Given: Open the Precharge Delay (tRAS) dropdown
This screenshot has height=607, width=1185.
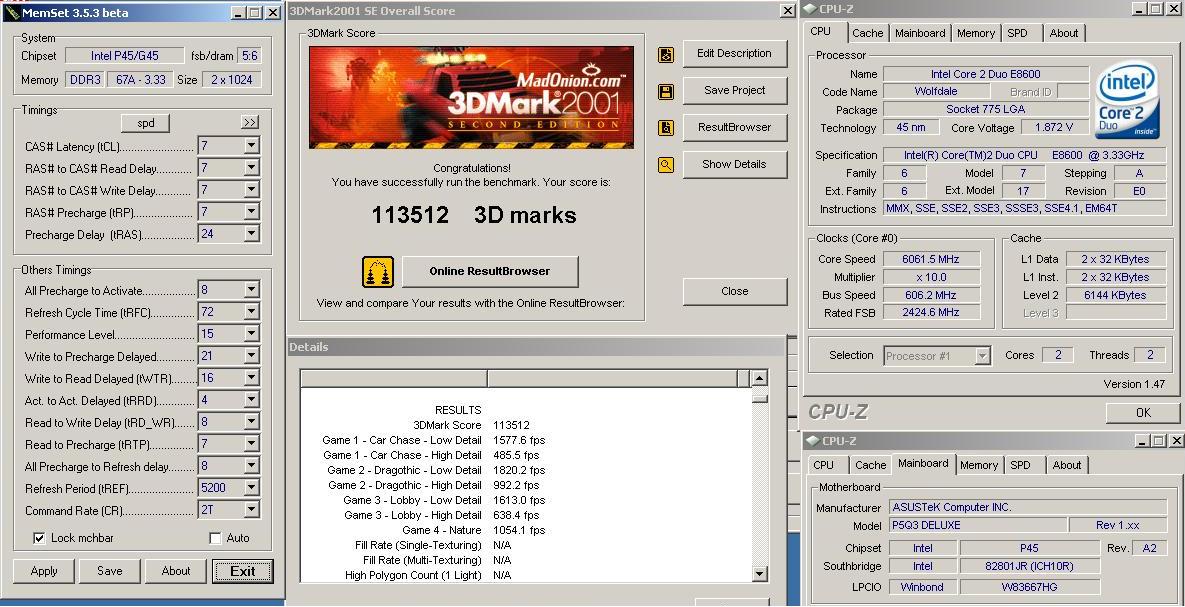Looking at the screenshot, I should (x=252, y=234).
